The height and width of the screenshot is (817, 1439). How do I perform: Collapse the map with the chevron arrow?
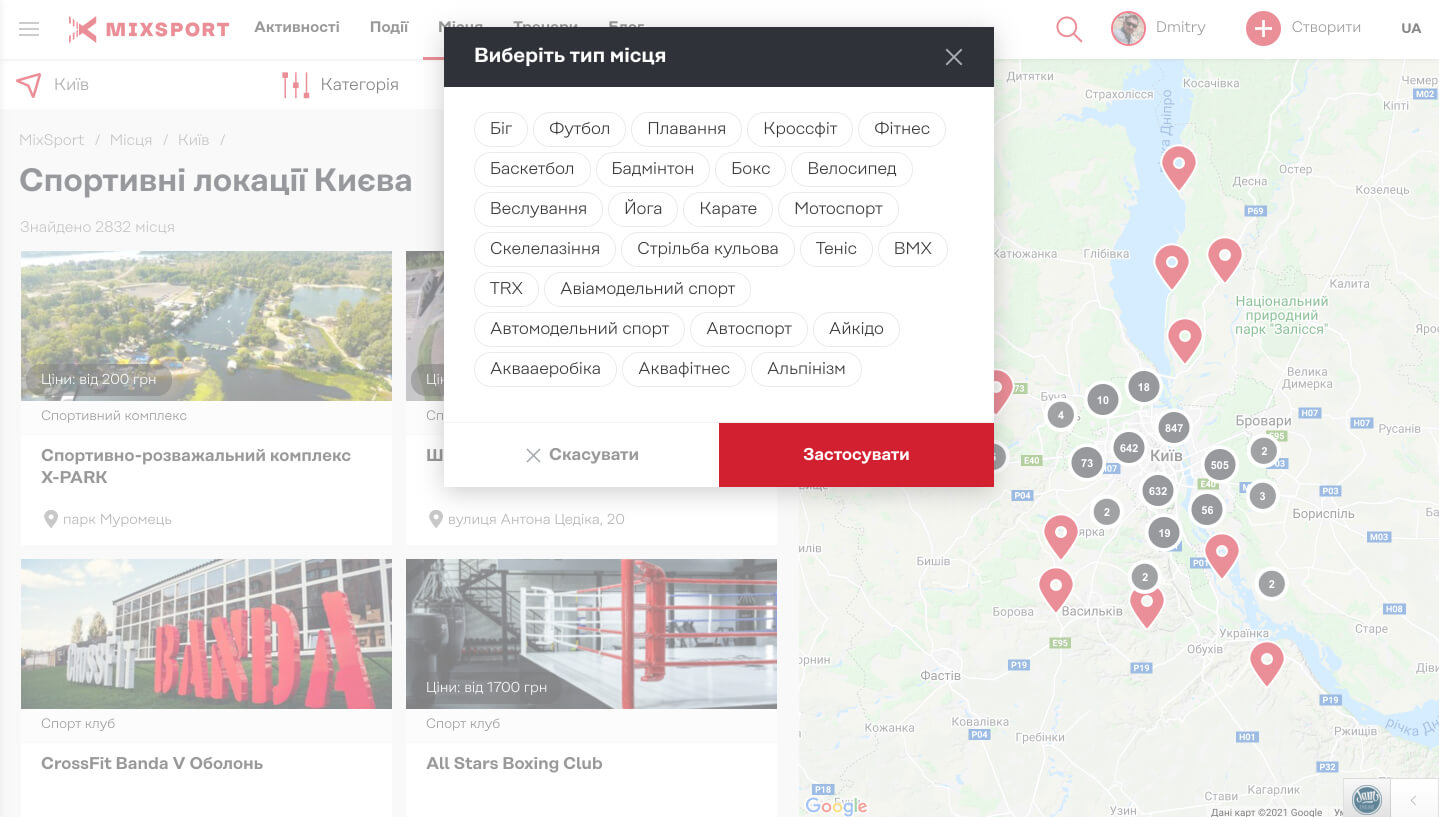click(1413, 800)
